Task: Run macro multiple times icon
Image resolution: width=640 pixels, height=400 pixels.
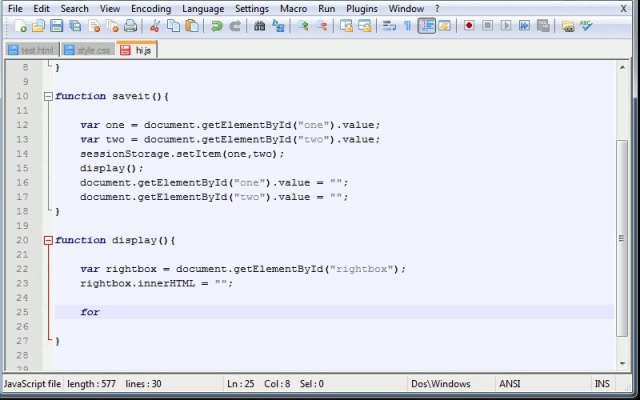Action: tap(524, 26)
